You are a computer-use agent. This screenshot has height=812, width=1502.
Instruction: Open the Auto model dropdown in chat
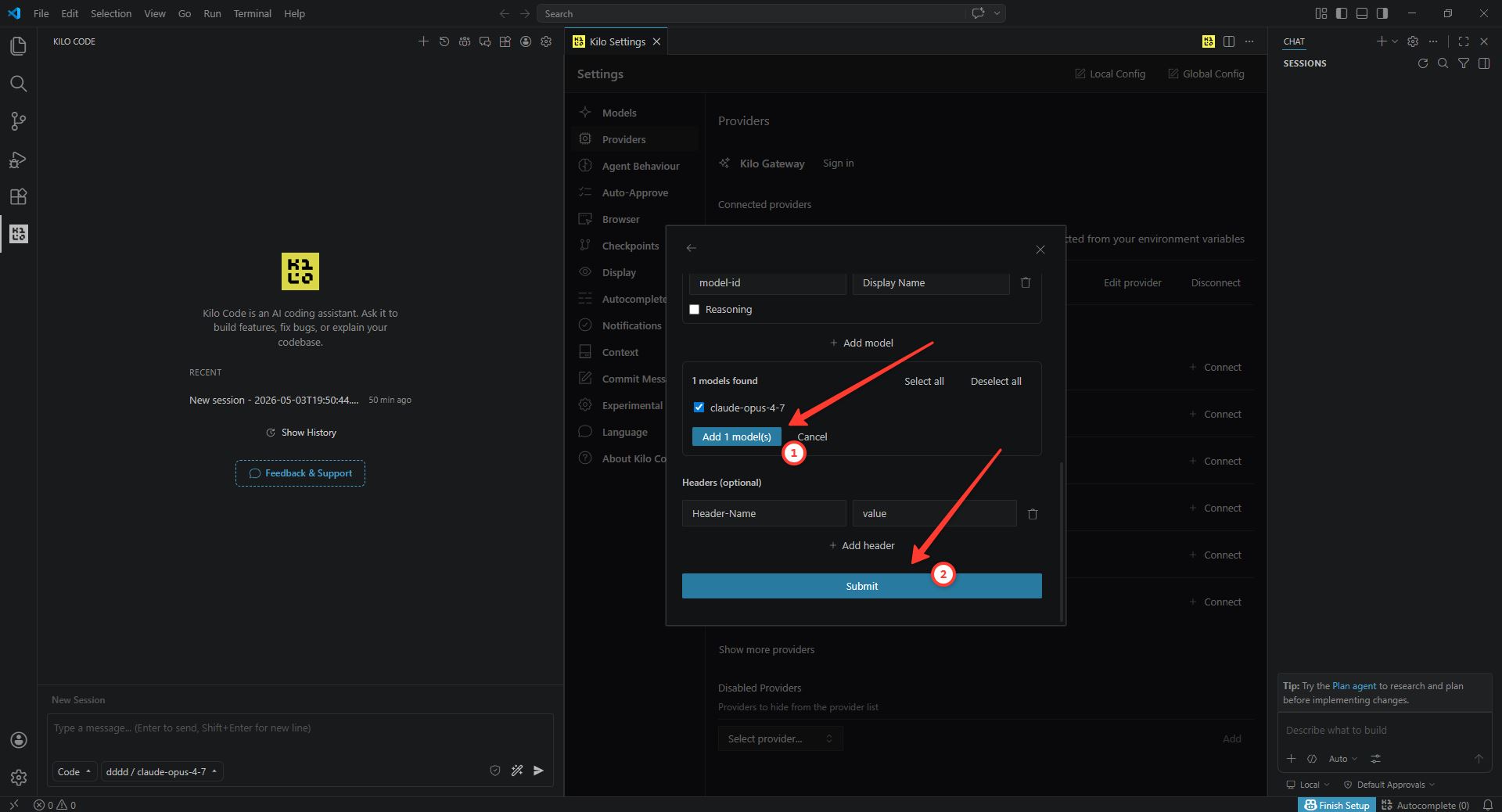tap(1342, 759)
